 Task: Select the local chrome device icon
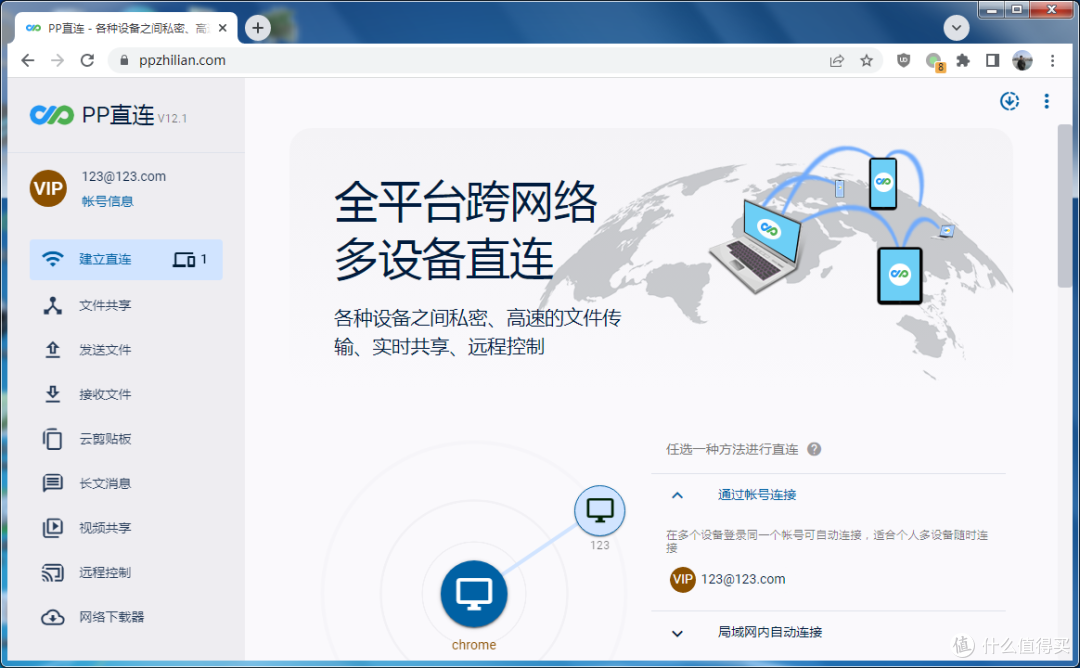[x=474, y=594]
